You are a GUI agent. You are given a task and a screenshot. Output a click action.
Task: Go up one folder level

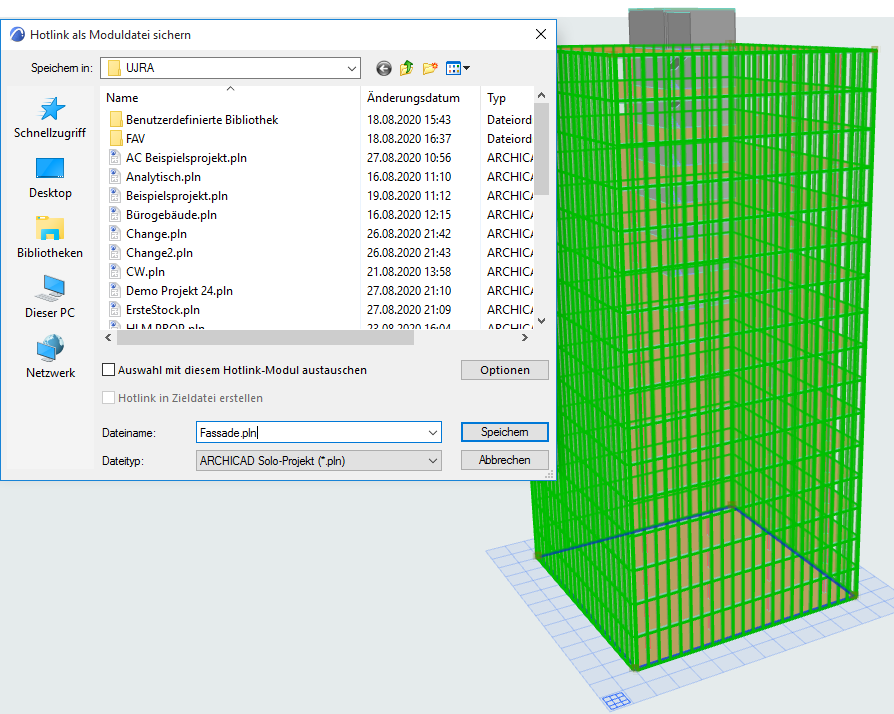(x=407, y=68)
